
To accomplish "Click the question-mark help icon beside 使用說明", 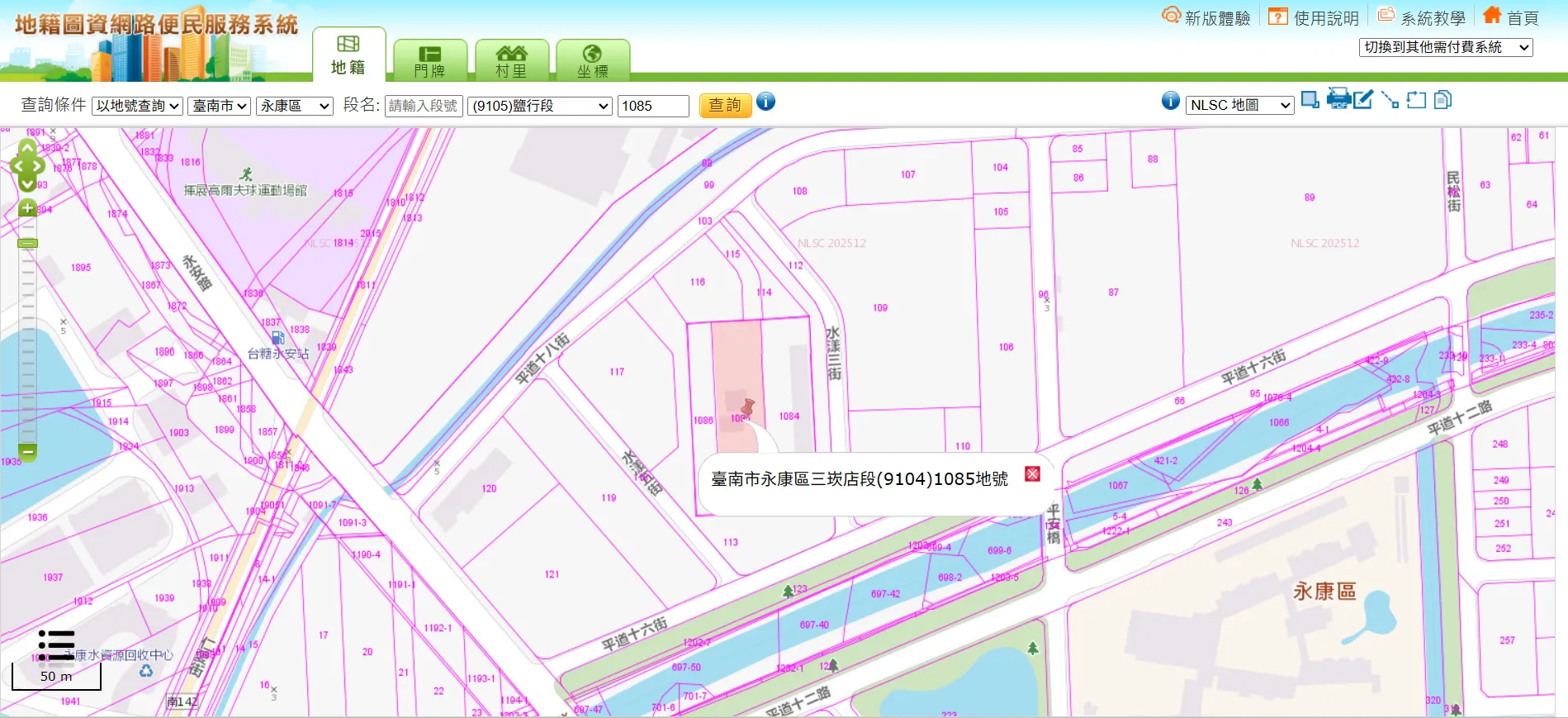I will pyautogui.click(x=1277, y=17).
